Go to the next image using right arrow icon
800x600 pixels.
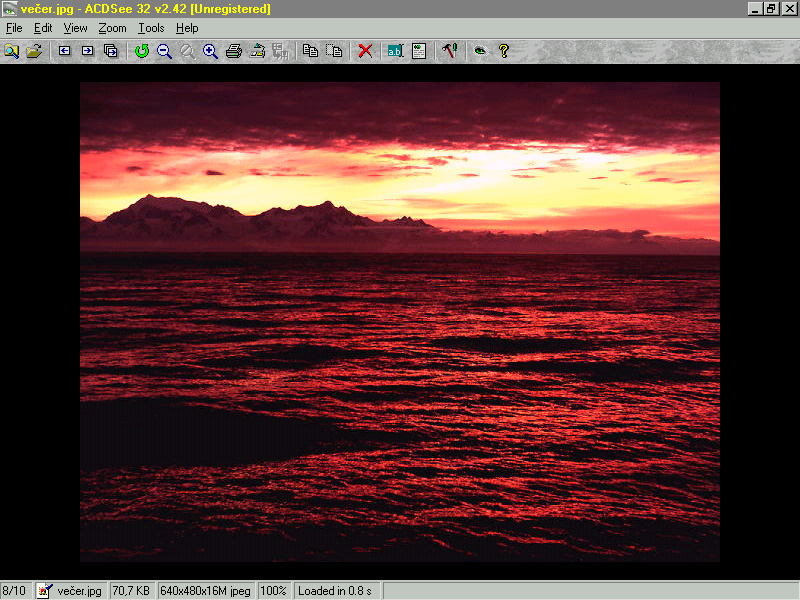pyautogui.click(x=88, y=51)
